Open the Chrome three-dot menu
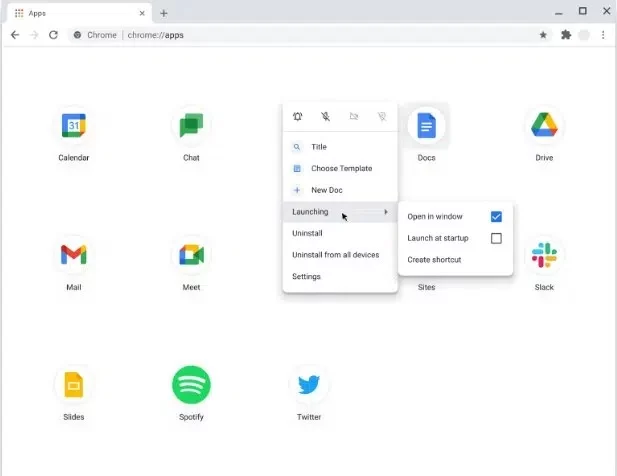This screenshot has height=476, width=617. (x=603, y=34)
